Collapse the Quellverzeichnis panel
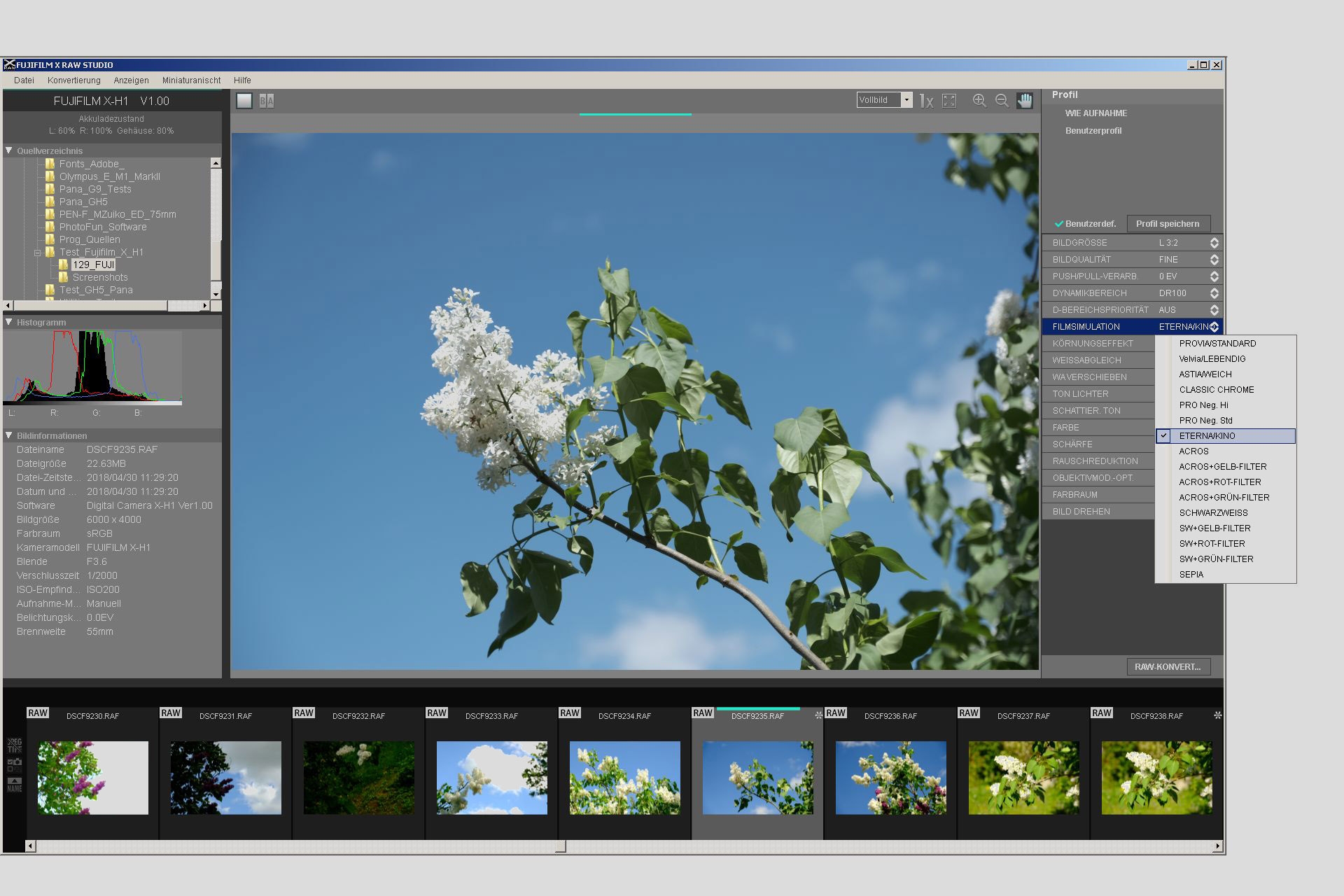The height and width of the screenshot is (896, 1344). tap(9, 150)
